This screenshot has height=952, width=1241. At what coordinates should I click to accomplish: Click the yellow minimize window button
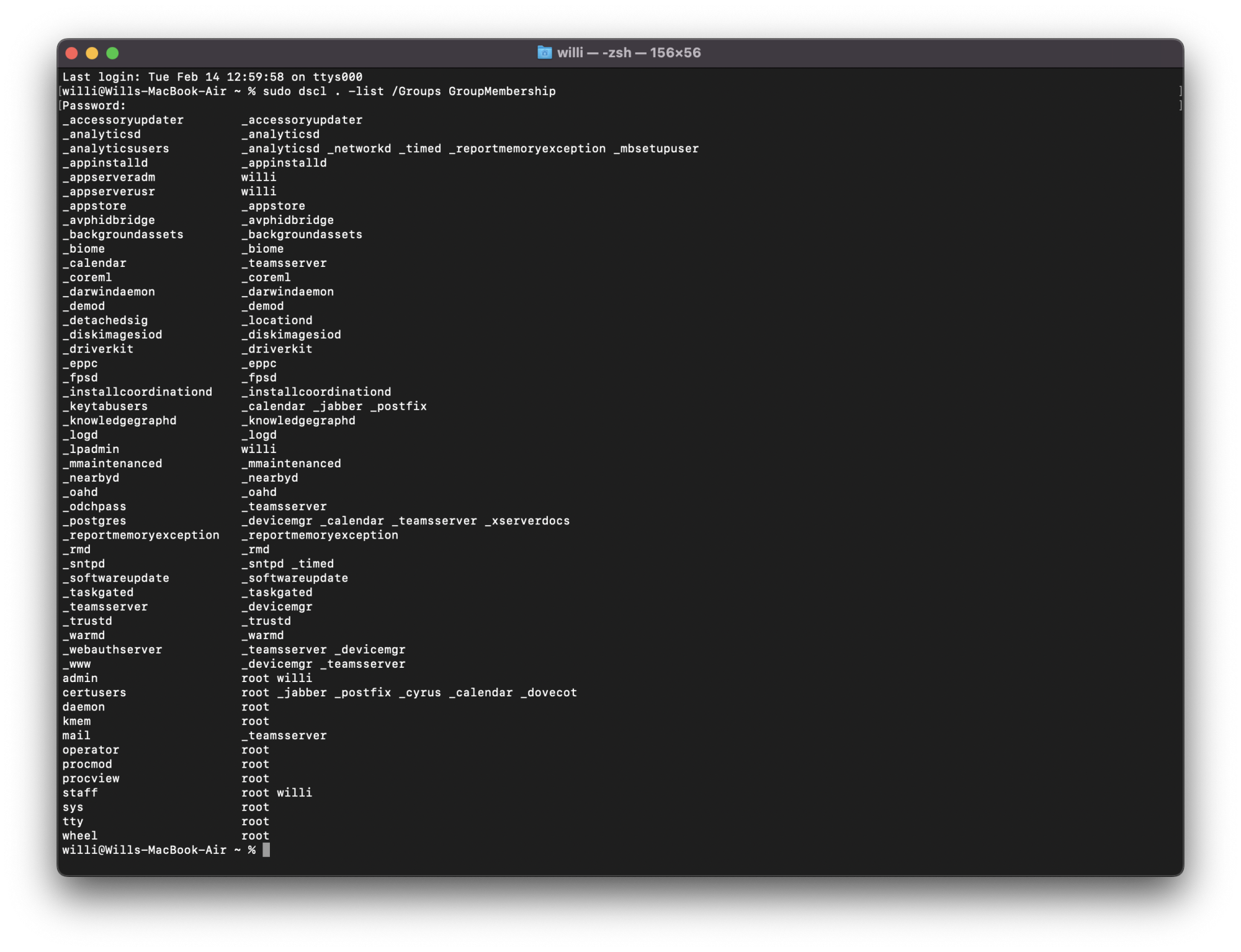click(x=92, y=53)
